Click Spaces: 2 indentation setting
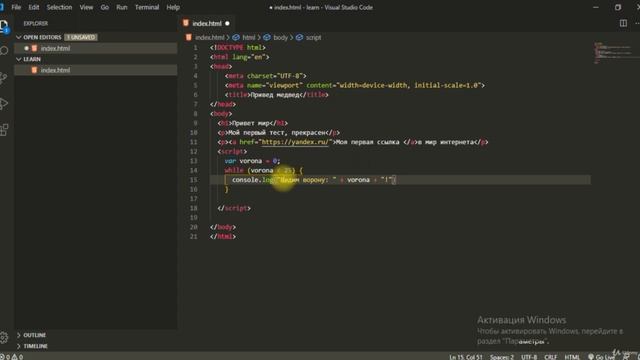Image resolution: width=640 pixels, height=360 pixels. coord(502,357)
